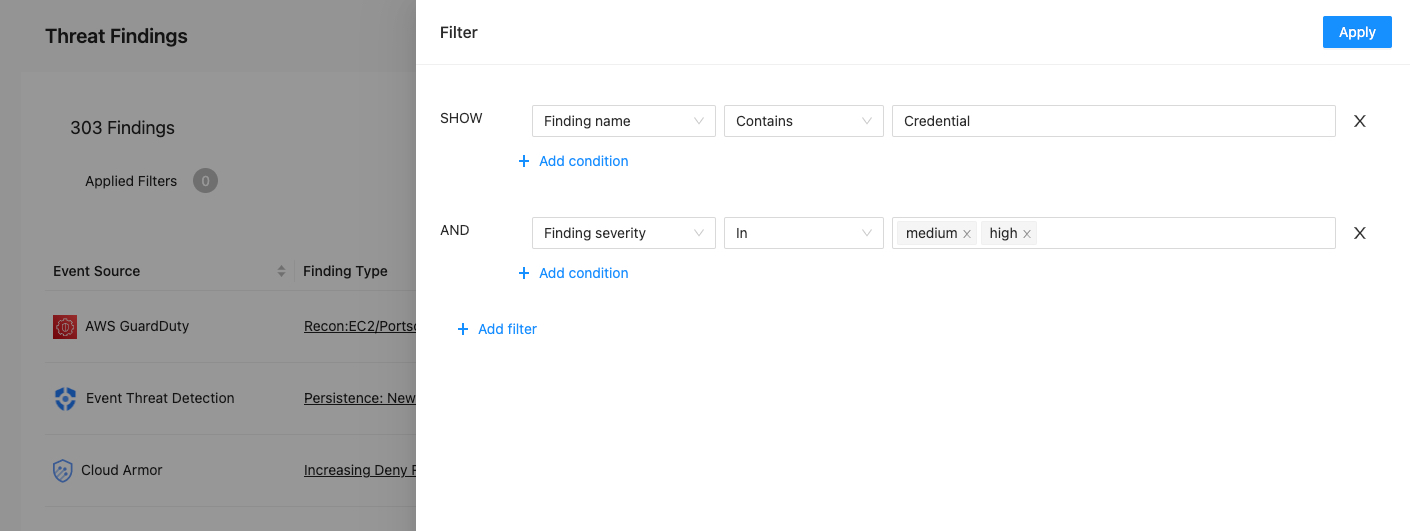Click the Event Threat Detection icon
This screenshot has width=1410, height=531.
pos(65,399)
